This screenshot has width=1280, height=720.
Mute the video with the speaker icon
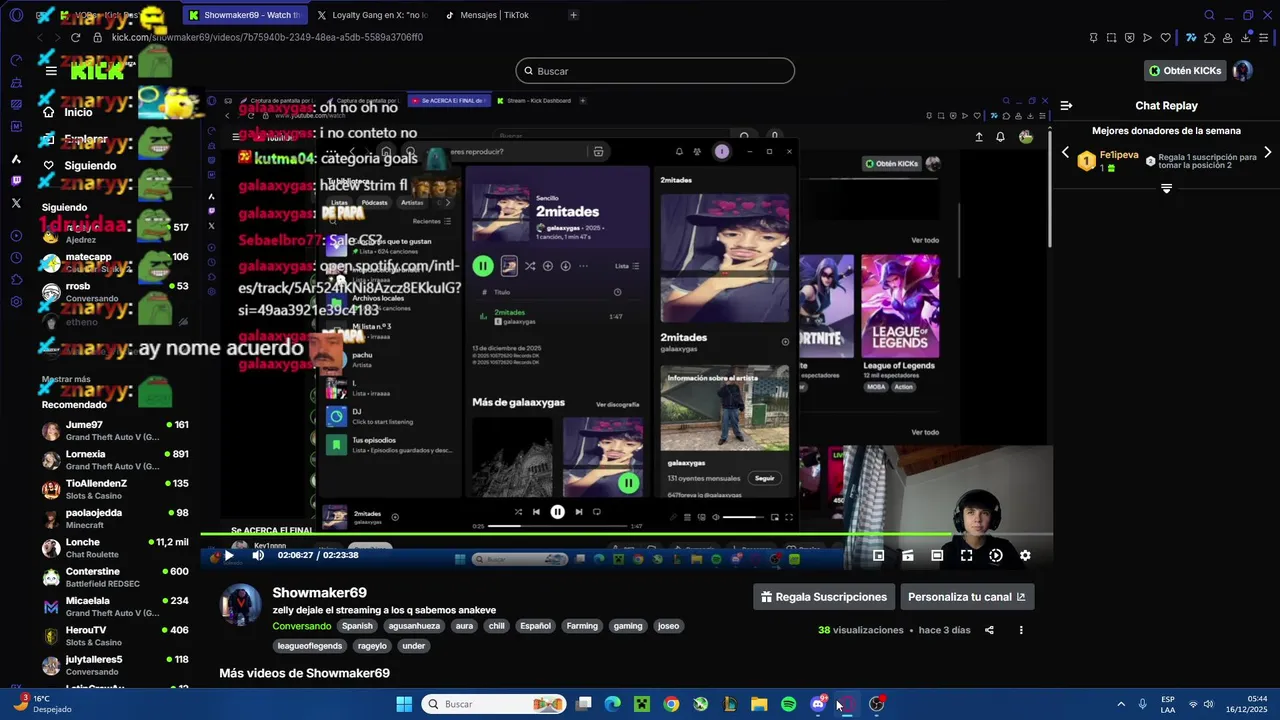pyautogui.click(x=258, y=555)
